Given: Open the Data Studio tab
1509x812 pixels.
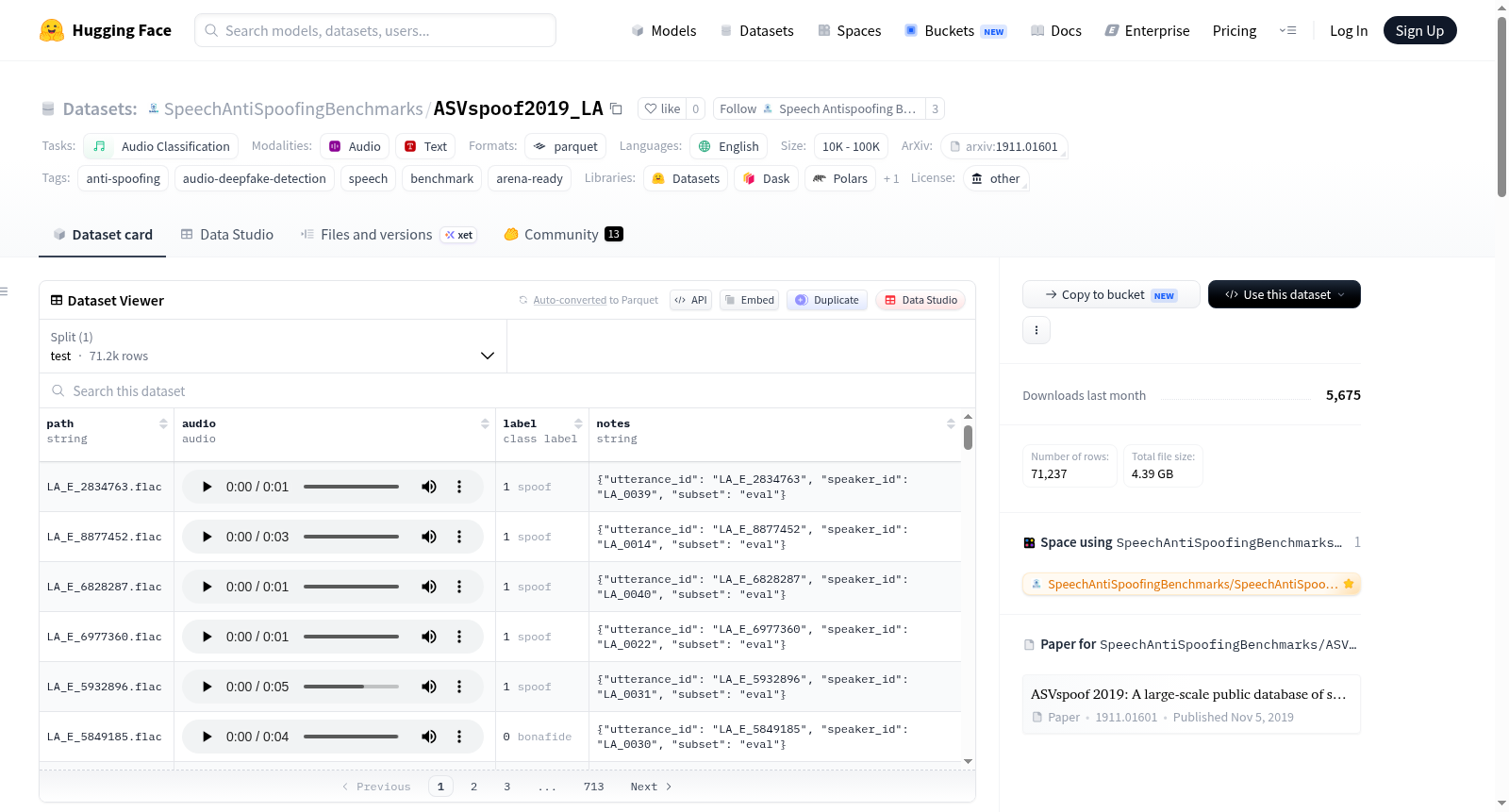Looking at the screenshot, I should coord(227,234).
